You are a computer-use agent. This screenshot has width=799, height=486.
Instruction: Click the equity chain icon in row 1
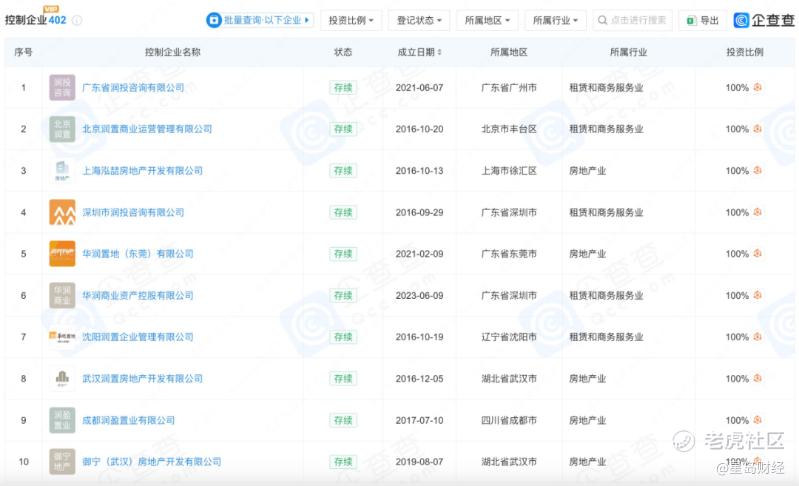coord(758,87)
